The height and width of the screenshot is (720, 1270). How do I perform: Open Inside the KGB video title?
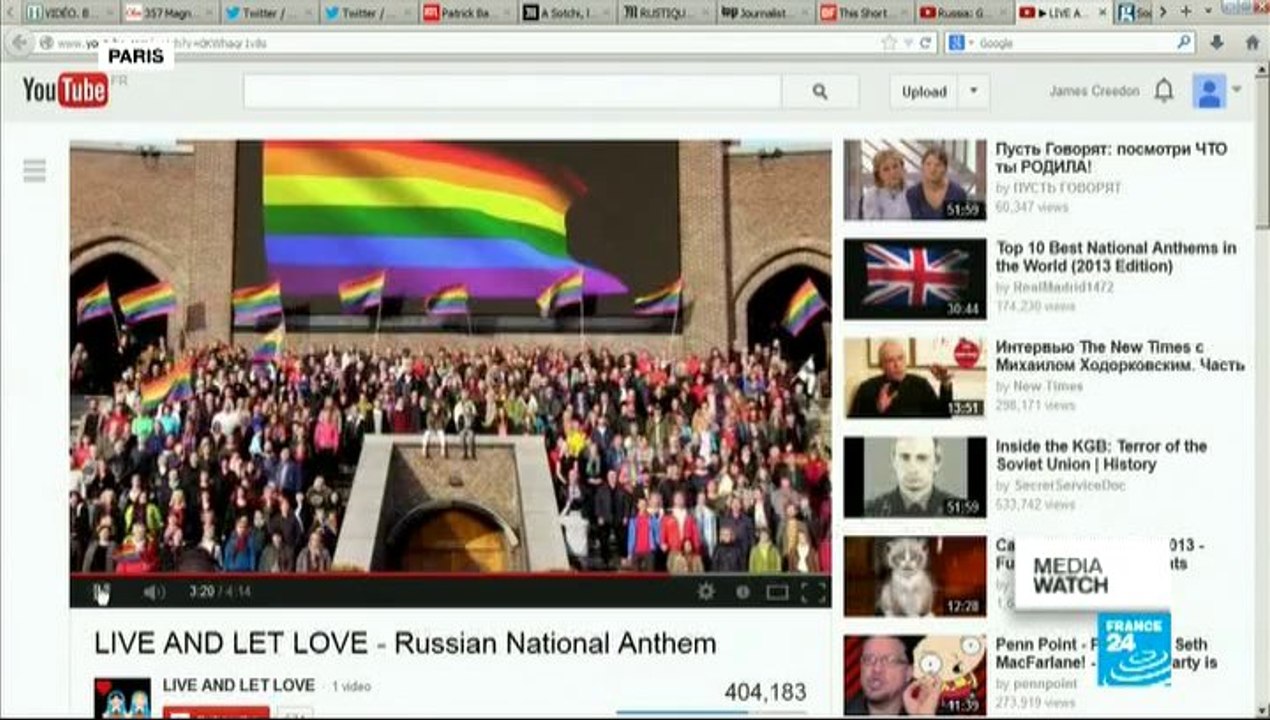[1101, 455]
